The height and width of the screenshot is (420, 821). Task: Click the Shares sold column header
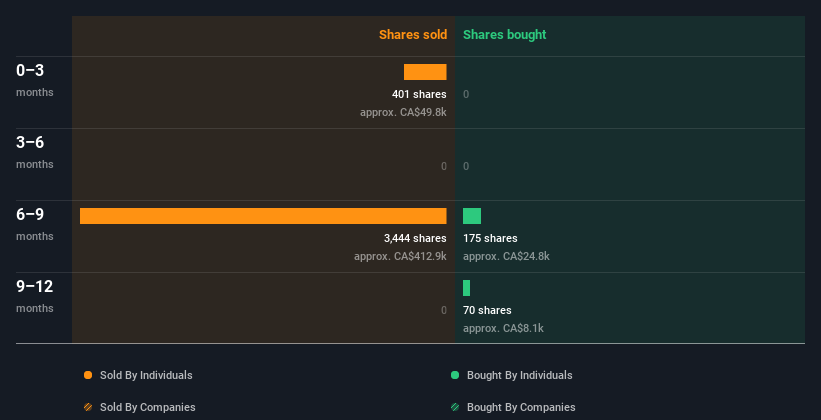413,35
